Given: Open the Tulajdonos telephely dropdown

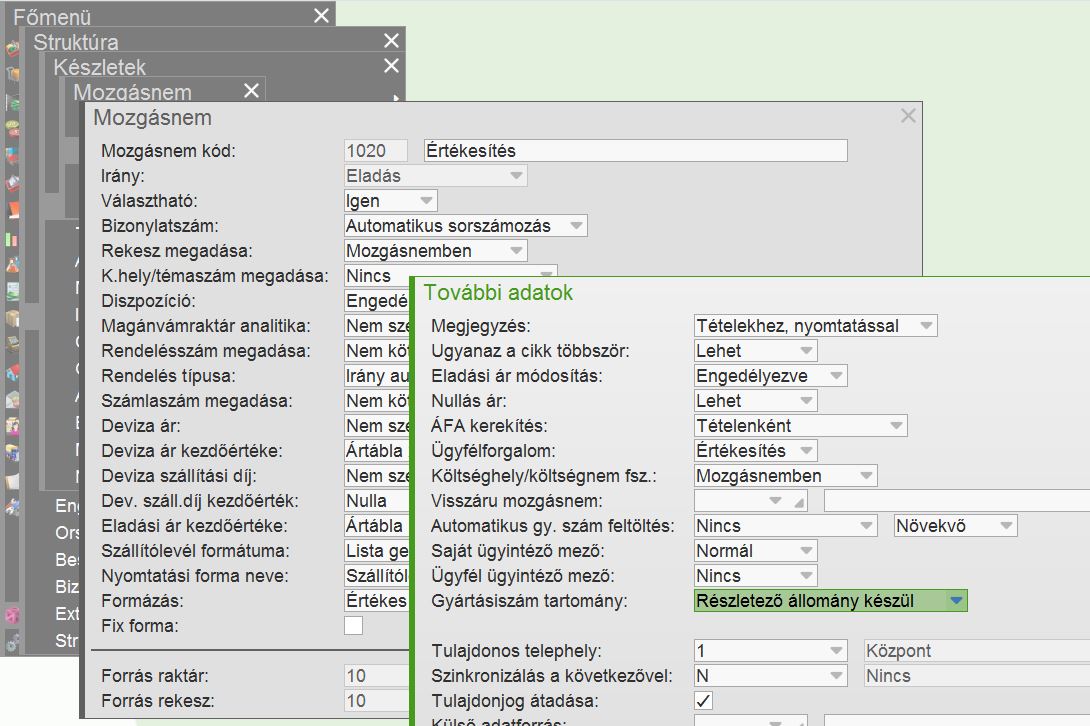Looking at the screenshot, I should 836,651.
